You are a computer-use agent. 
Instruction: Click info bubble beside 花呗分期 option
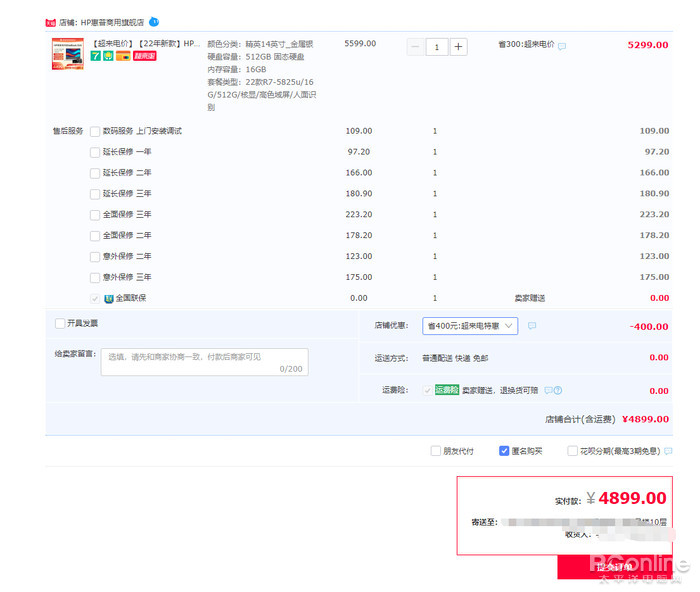[x=668, y=451]
